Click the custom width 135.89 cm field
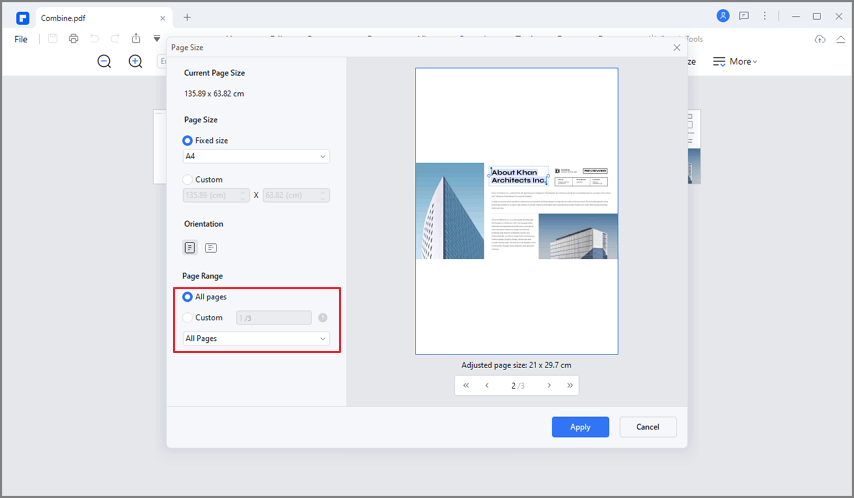This screenshot has height=498, width=854. click(216, 195)
